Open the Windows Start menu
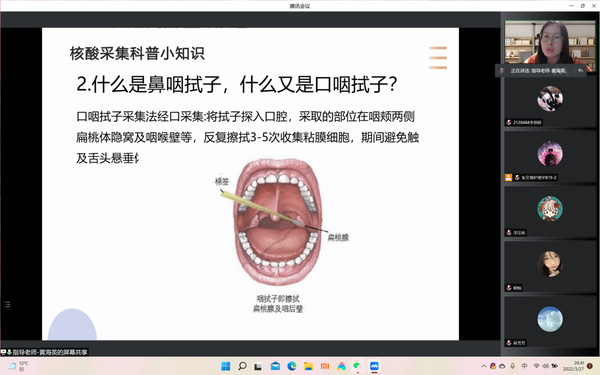 [226, 366]
